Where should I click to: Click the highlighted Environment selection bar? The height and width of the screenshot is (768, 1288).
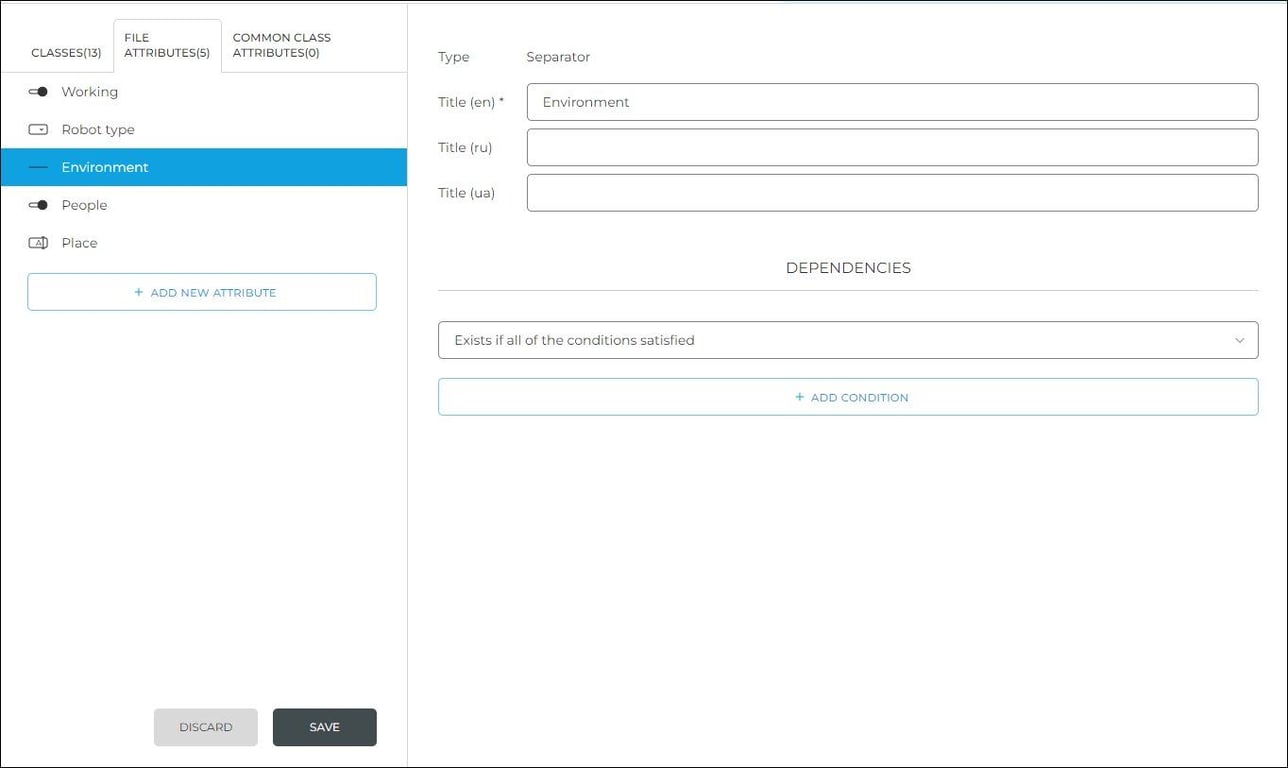click(x=203, y=167)
